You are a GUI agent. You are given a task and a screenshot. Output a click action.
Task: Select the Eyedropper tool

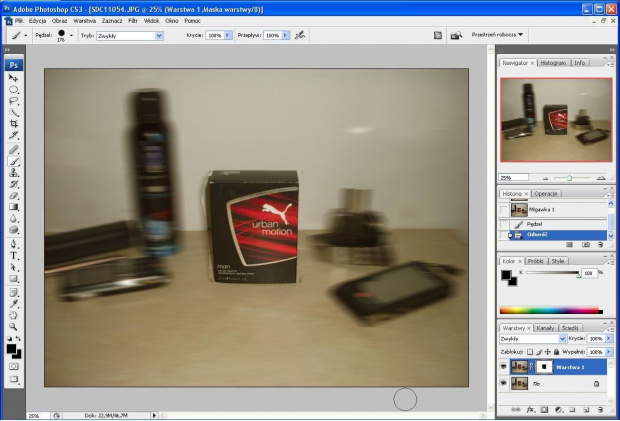pos(13,304)
